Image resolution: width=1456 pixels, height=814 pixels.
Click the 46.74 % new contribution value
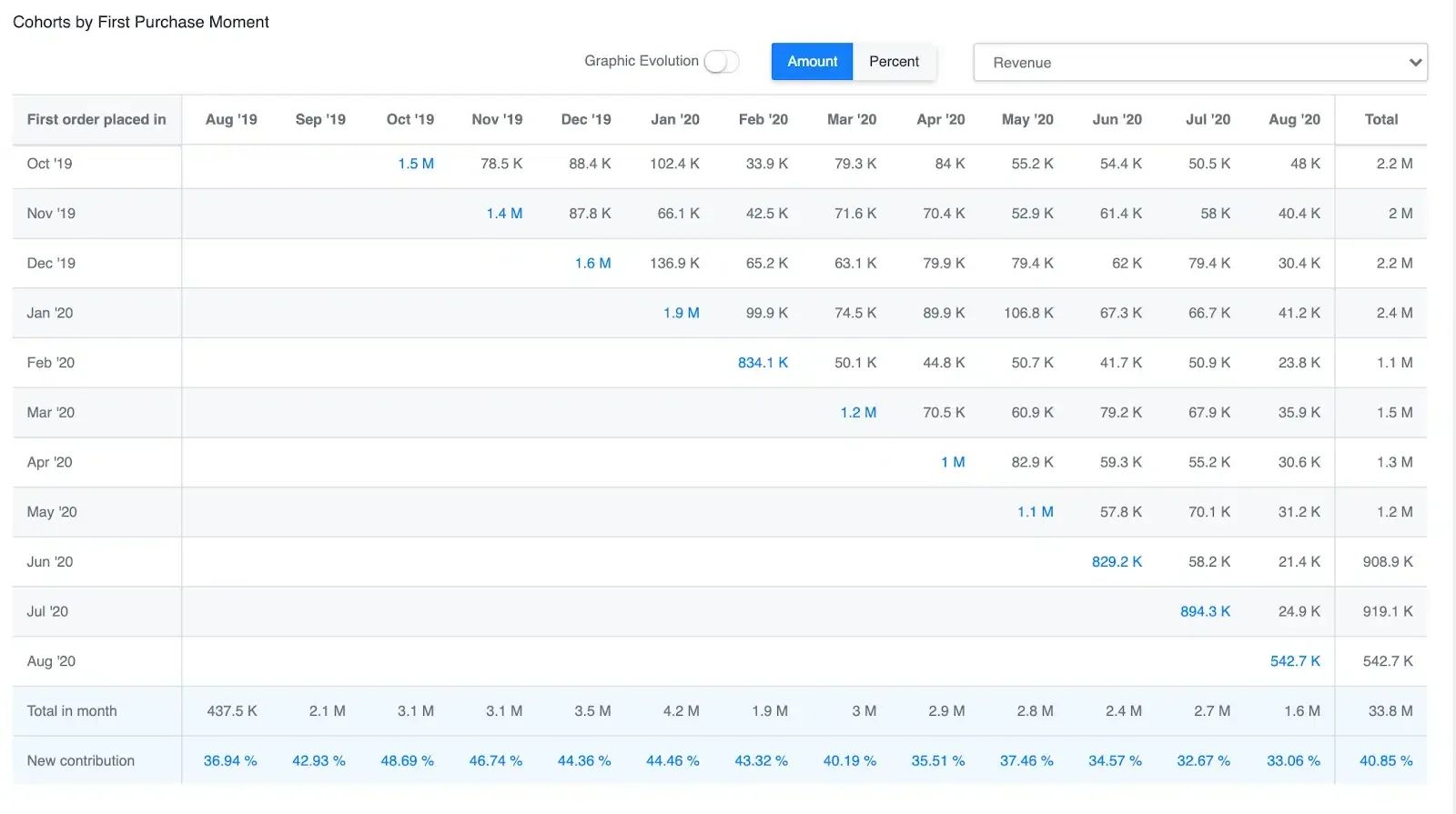pos(496,761)
